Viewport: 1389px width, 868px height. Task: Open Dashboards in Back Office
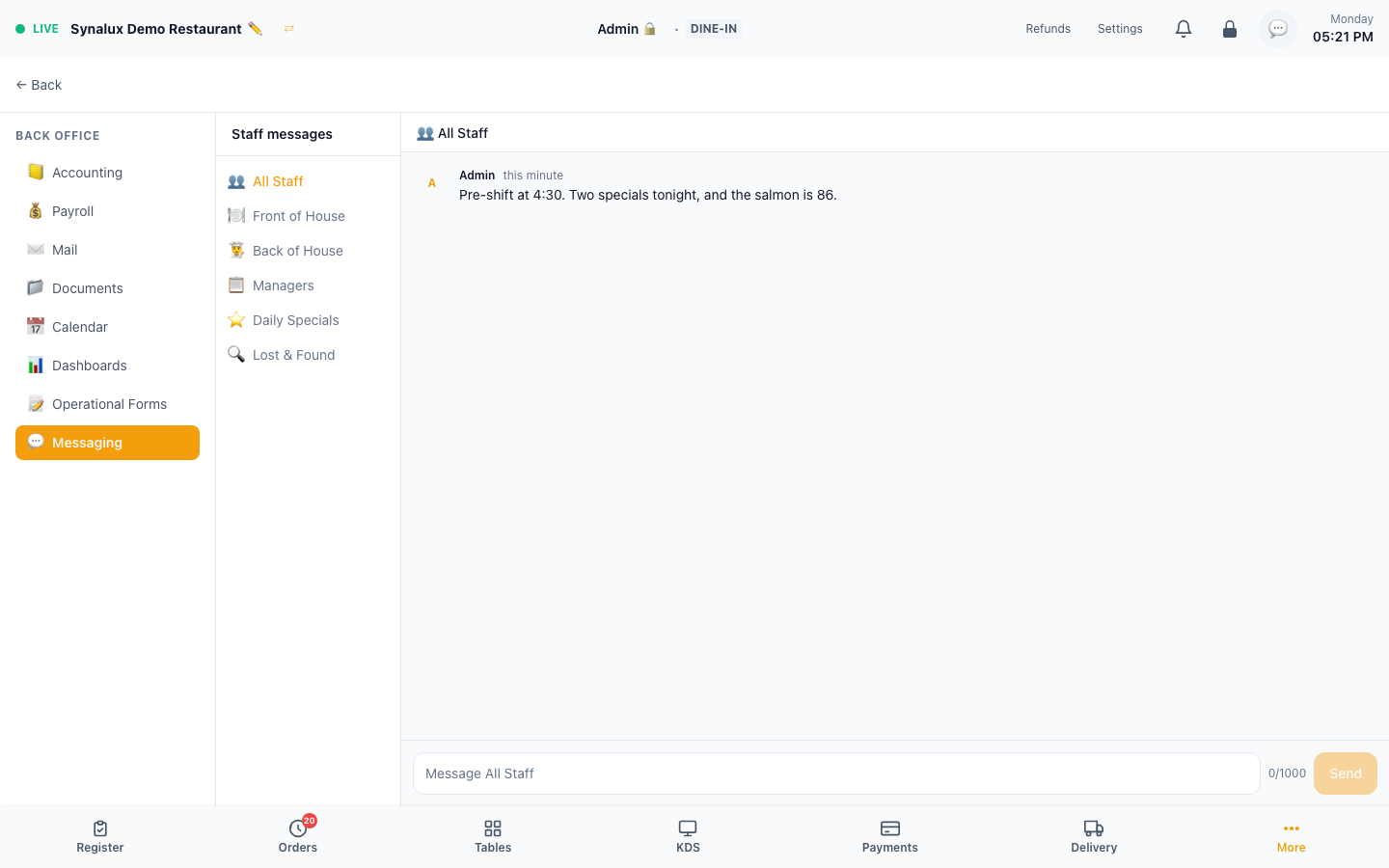pyautogui.click(x=107, y=366)
